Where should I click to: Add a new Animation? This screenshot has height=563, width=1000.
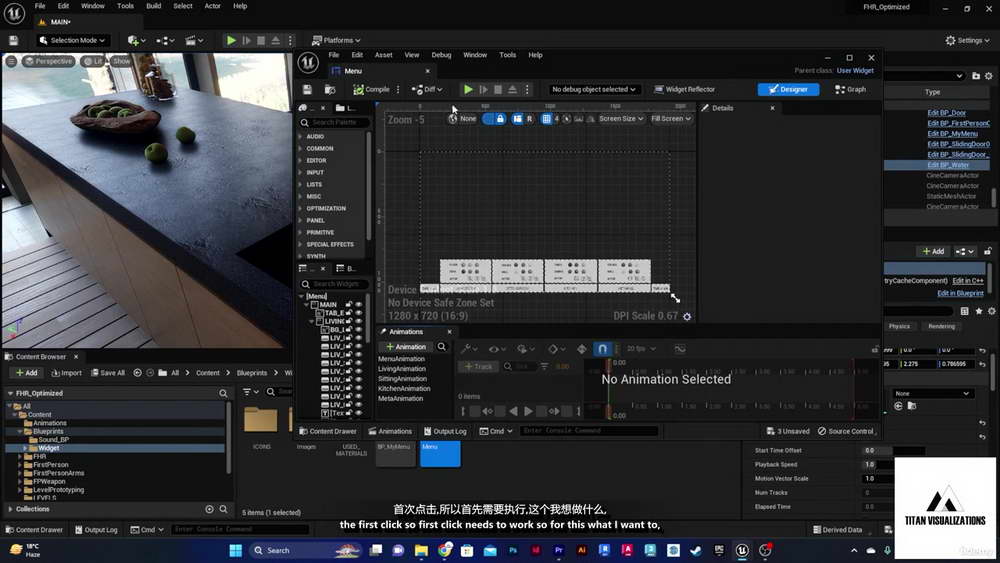click(x=406, y=347)
